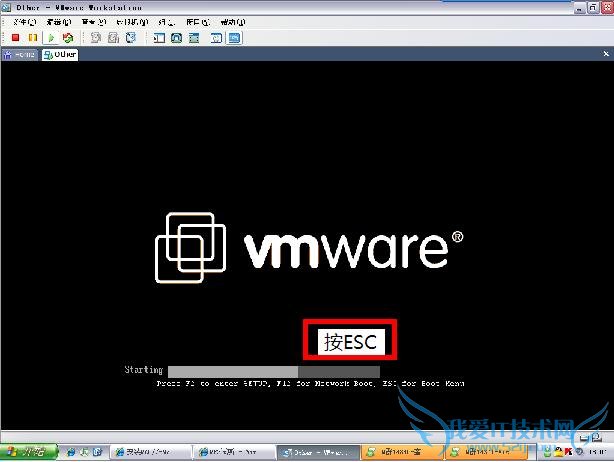Click the red K tray icon
Screen dimensions: 614x462
coord(568,452)
